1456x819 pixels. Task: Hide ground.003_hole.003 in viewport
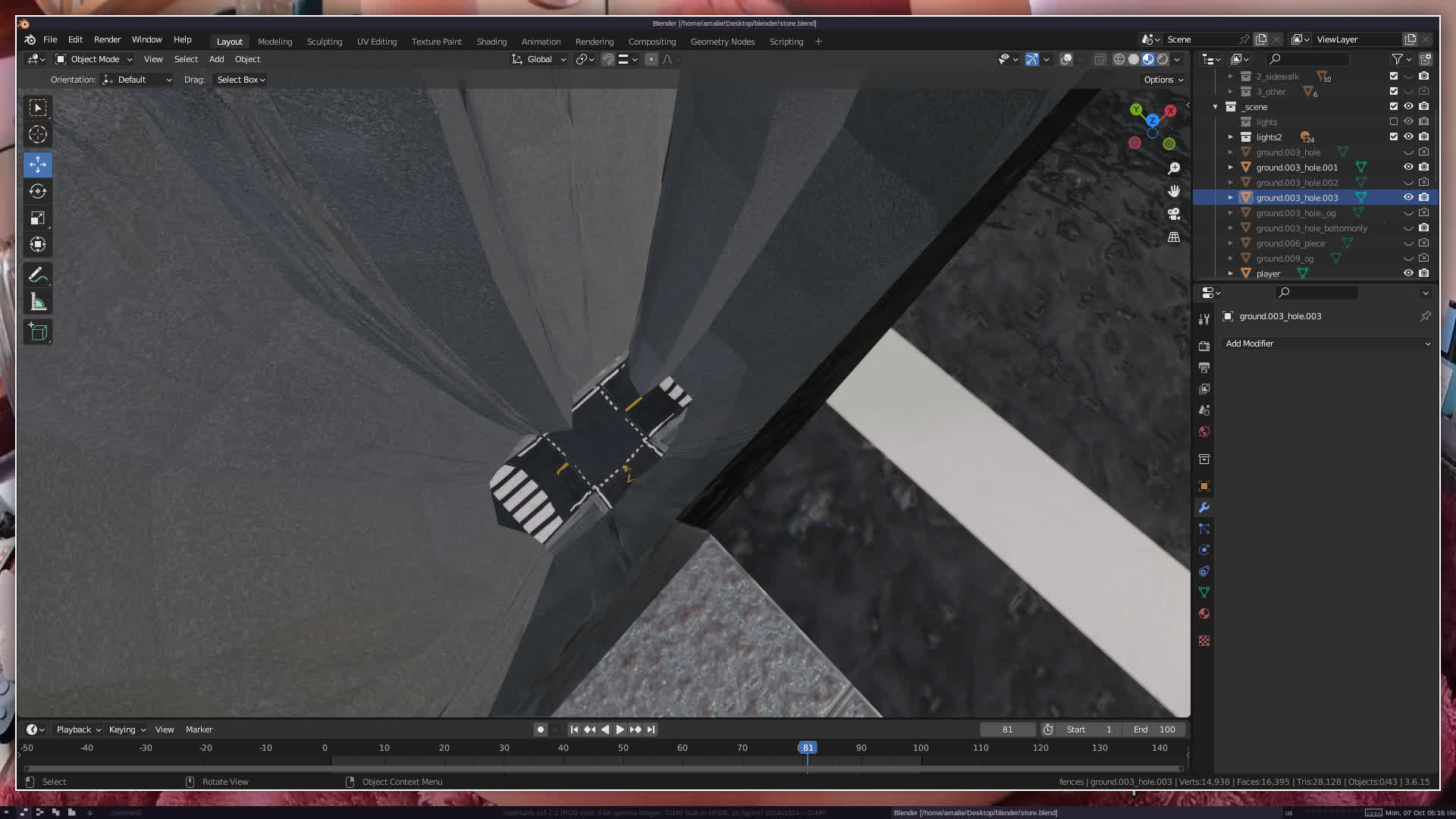pyautogui.click(x=1408, y=197)
